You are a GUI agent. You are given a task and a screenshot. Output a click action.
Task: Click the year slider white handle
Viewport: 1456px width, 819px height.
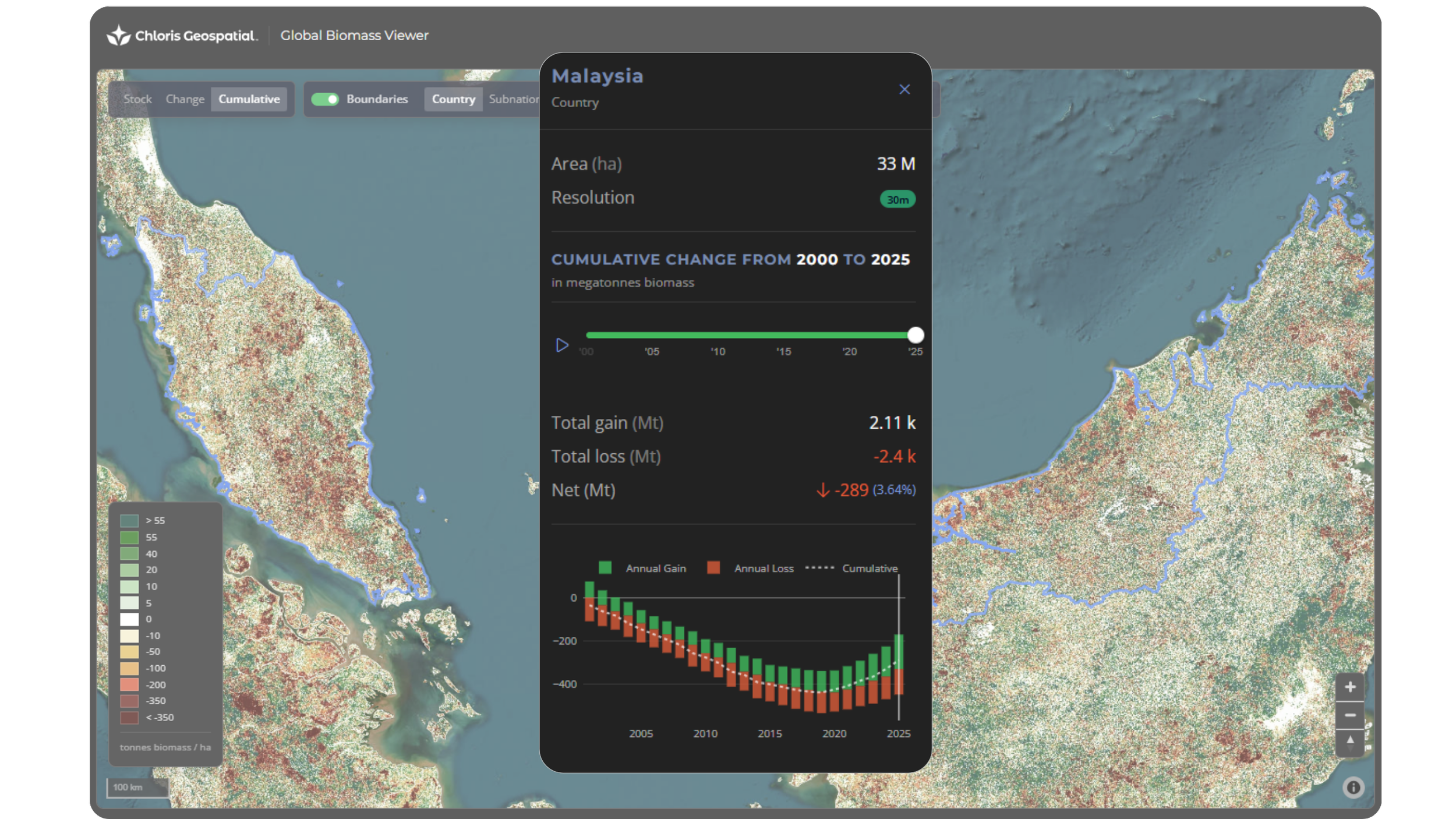[915, 335]
